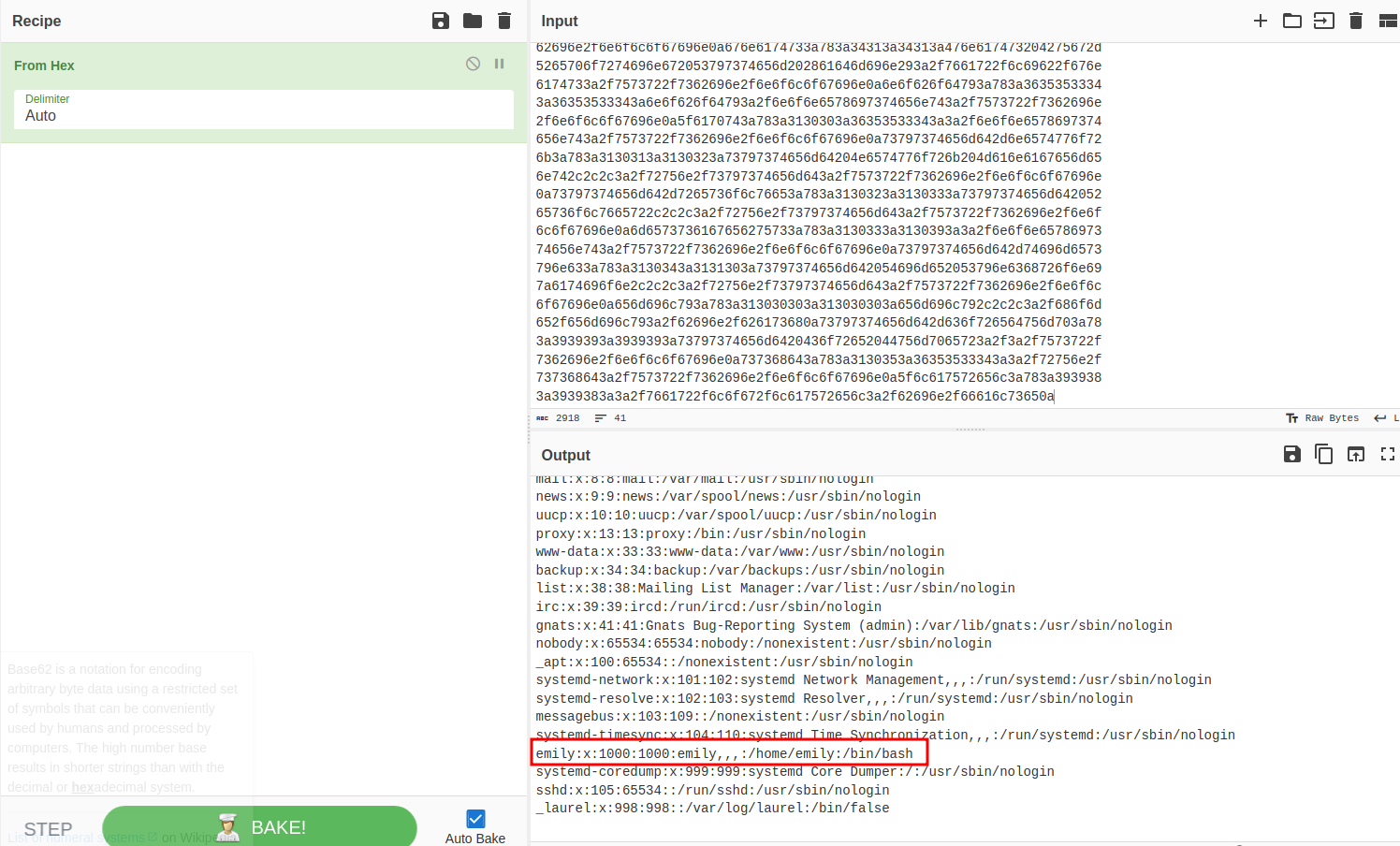Viewport: 1400px width, 846px height.
Task: Open the Delimiter dropdown set to Auto
Action: 264,109
